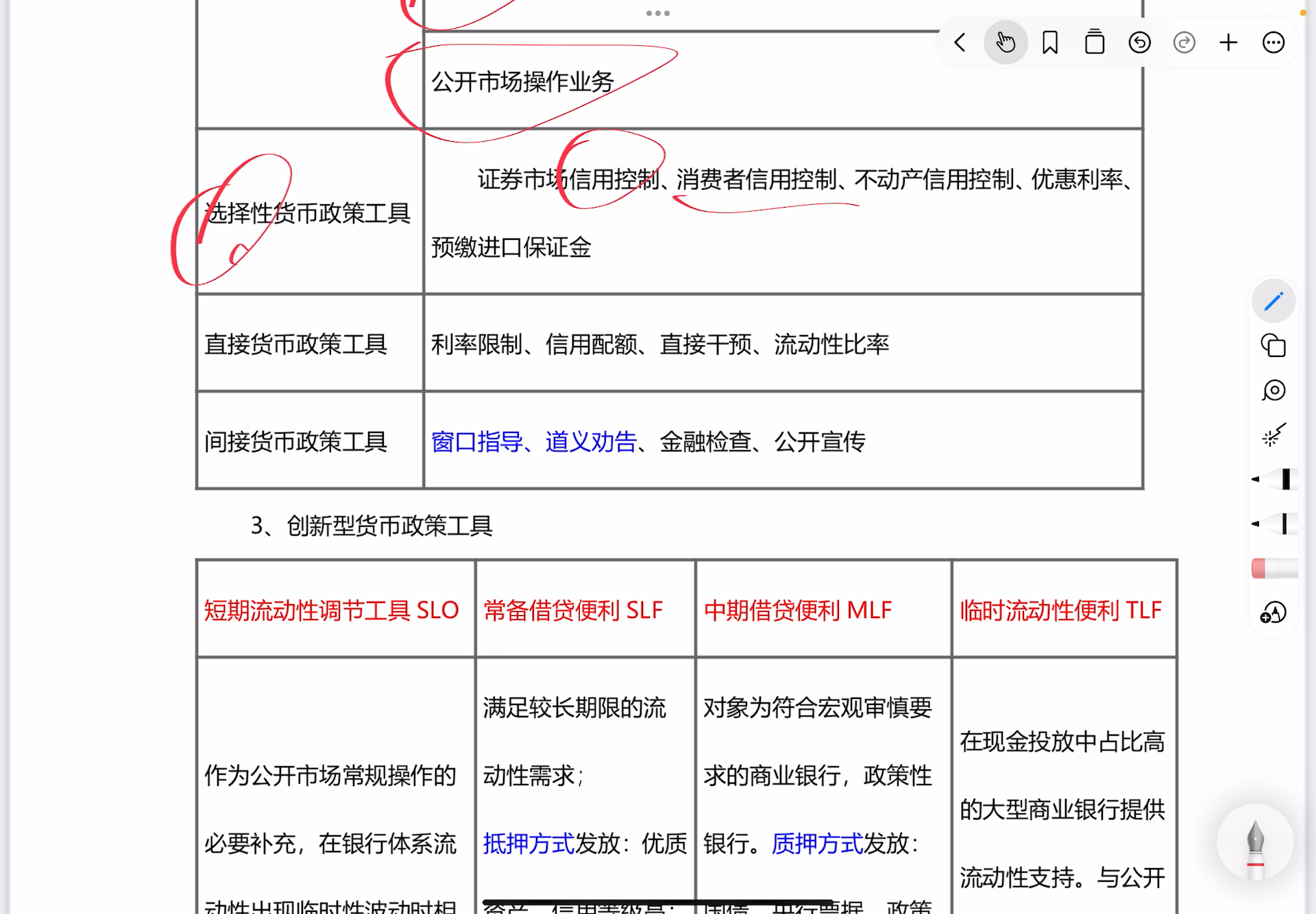Open the shapes tool
Image resolution: width=1316 pixels, height=914 pixels.
(x=1273, y=345)
